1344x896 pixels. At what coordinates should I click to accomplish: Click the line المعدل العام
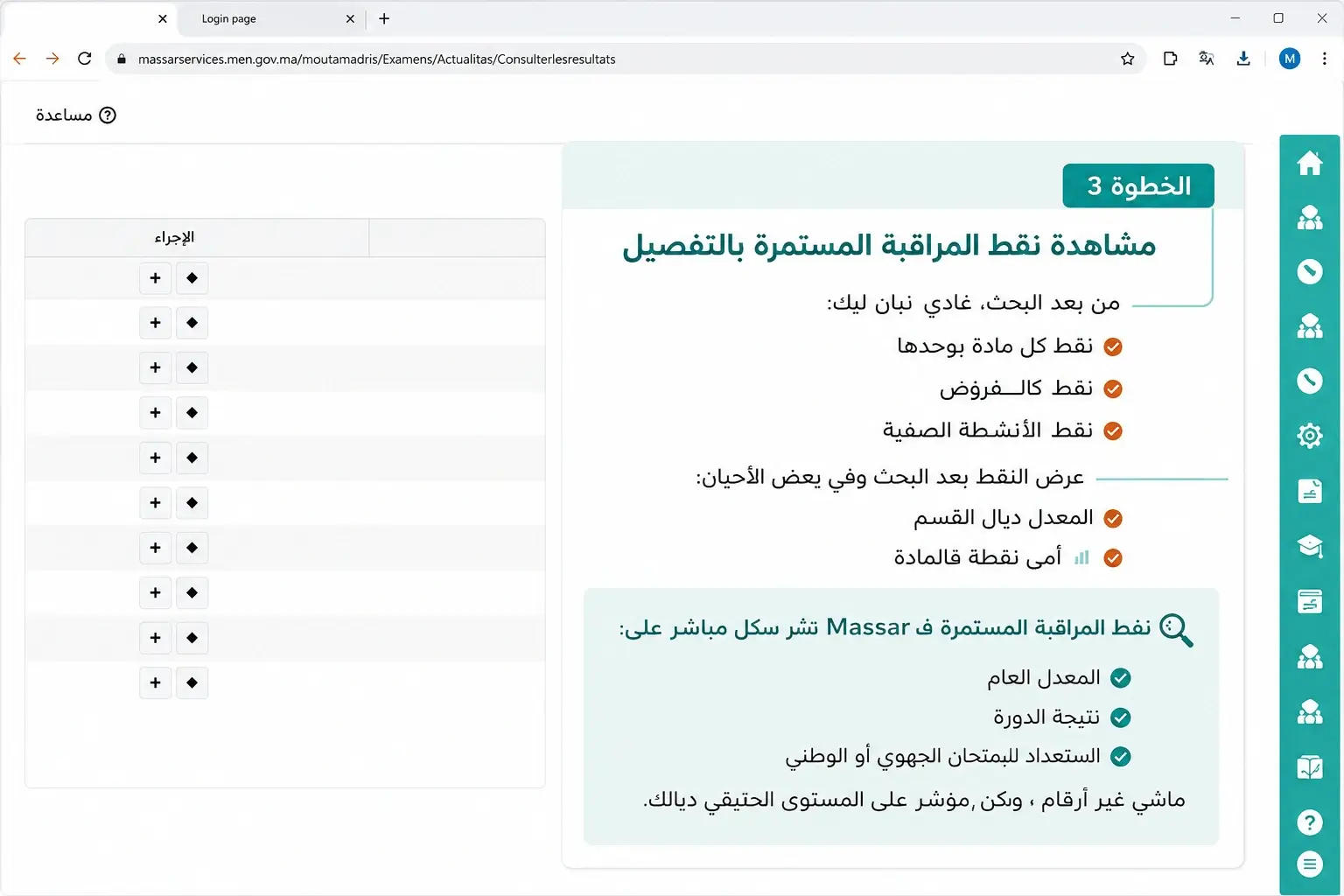coord(1044,677)
